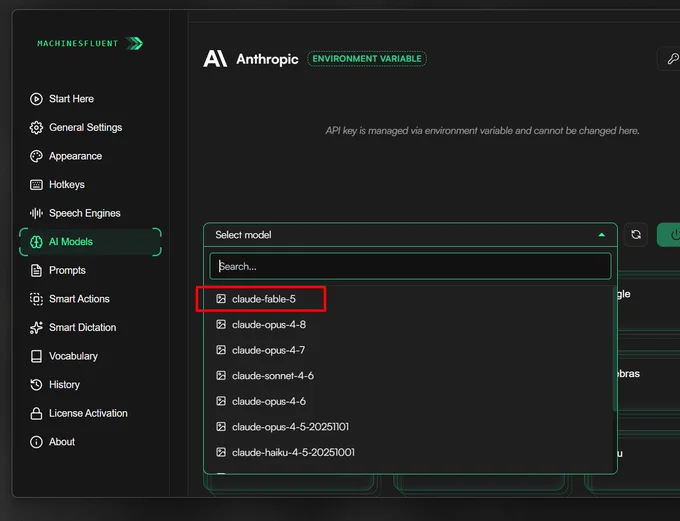Choose claude-opus-4-8 model
The width and height of the screenshot is (680, 521).
click(x=410, y=324)
